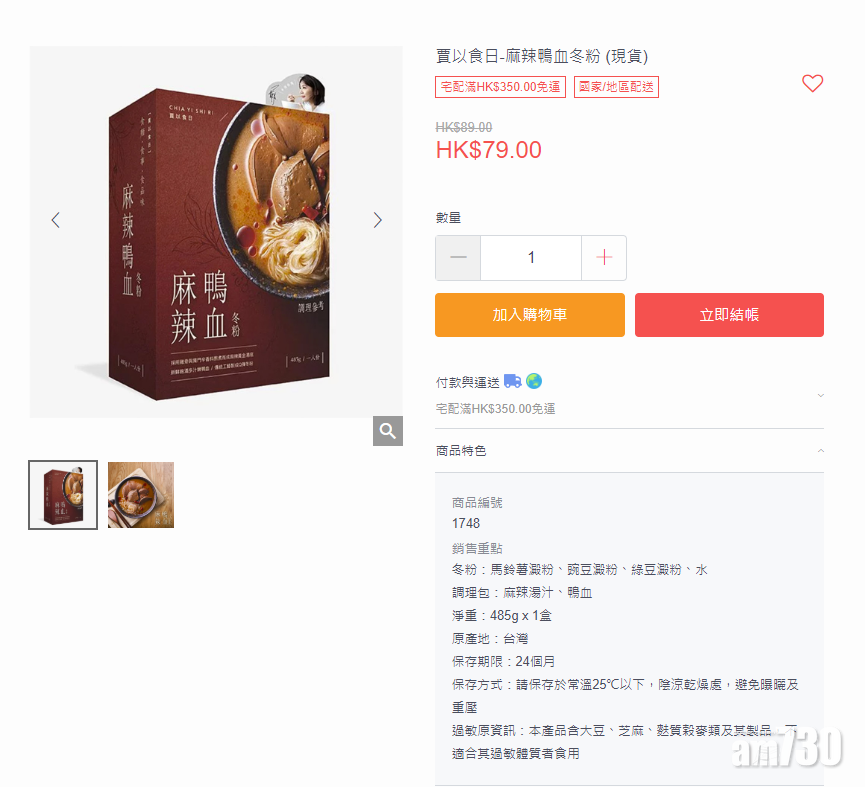Click the 商品特色 section header
This screenshot has width=865, height=787.
click(629, 451)
